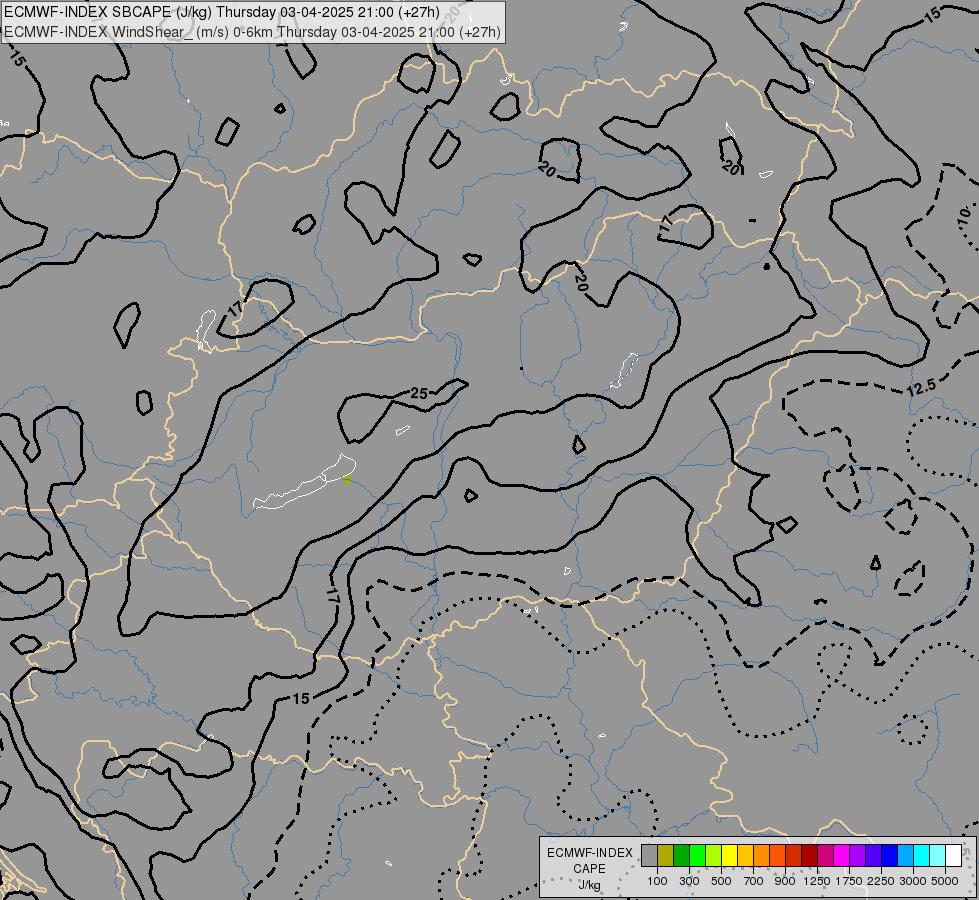Click the SBCAPE title line
979x900 pixels.
[222, 12]
